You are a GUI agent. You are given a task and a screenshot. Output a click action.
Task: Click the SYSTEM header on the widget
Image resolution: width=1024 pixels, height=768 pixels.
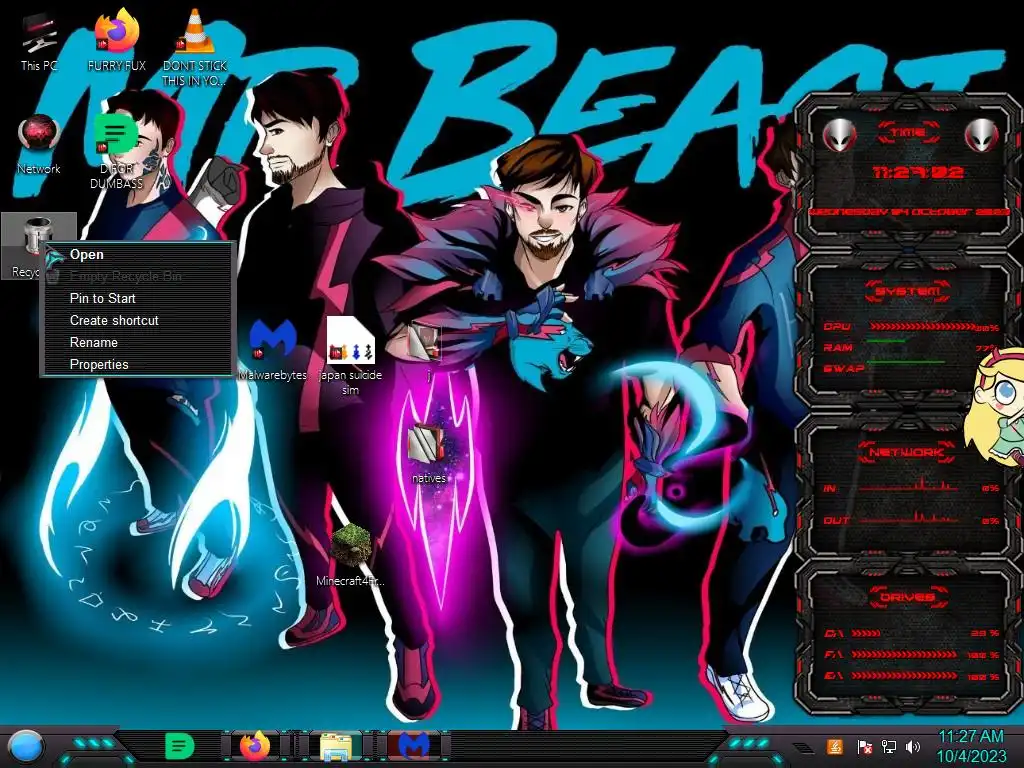coord(908,291)
